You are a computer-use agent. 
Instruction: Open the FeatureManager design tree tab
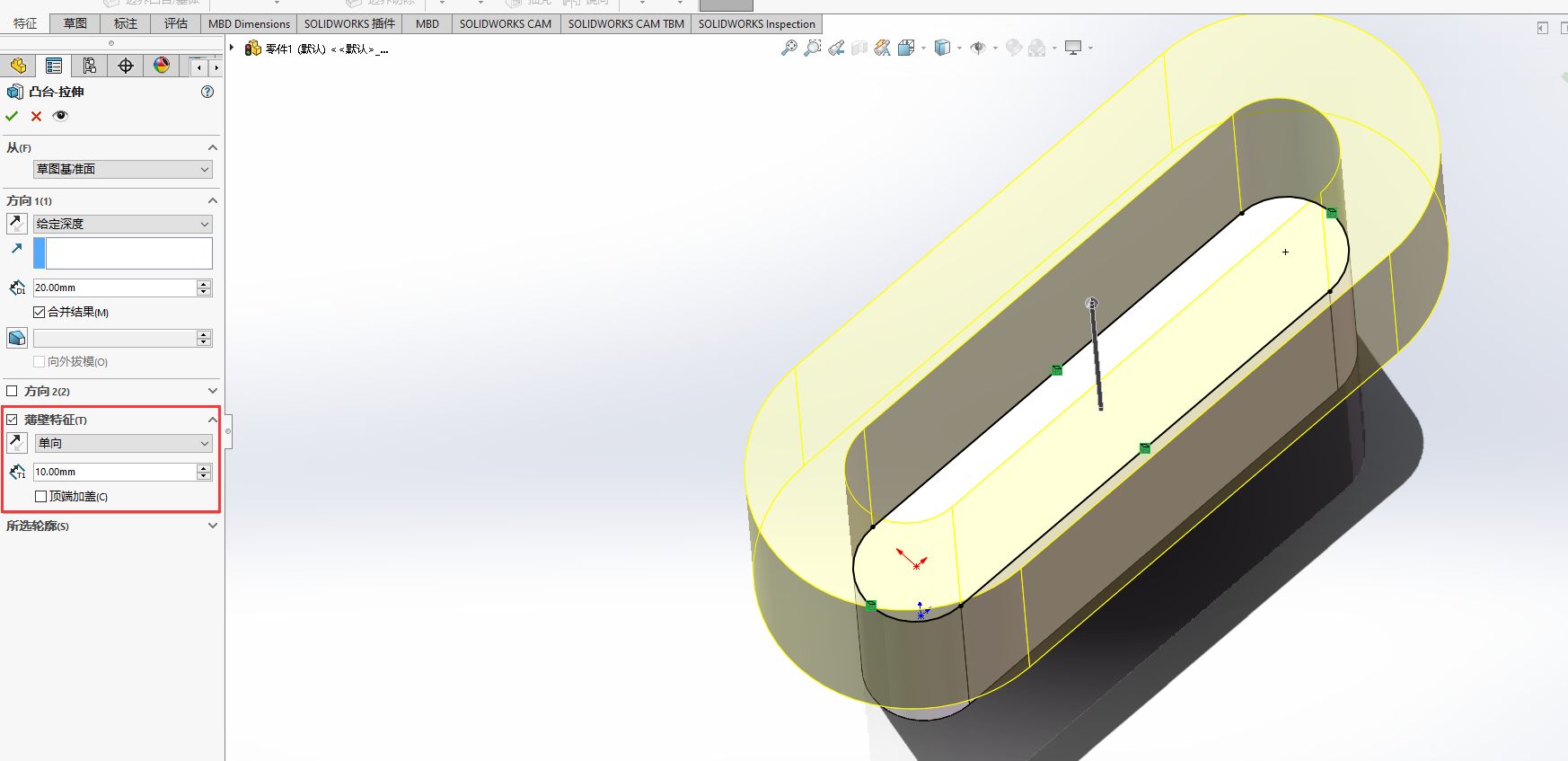(x=18, y=66)
